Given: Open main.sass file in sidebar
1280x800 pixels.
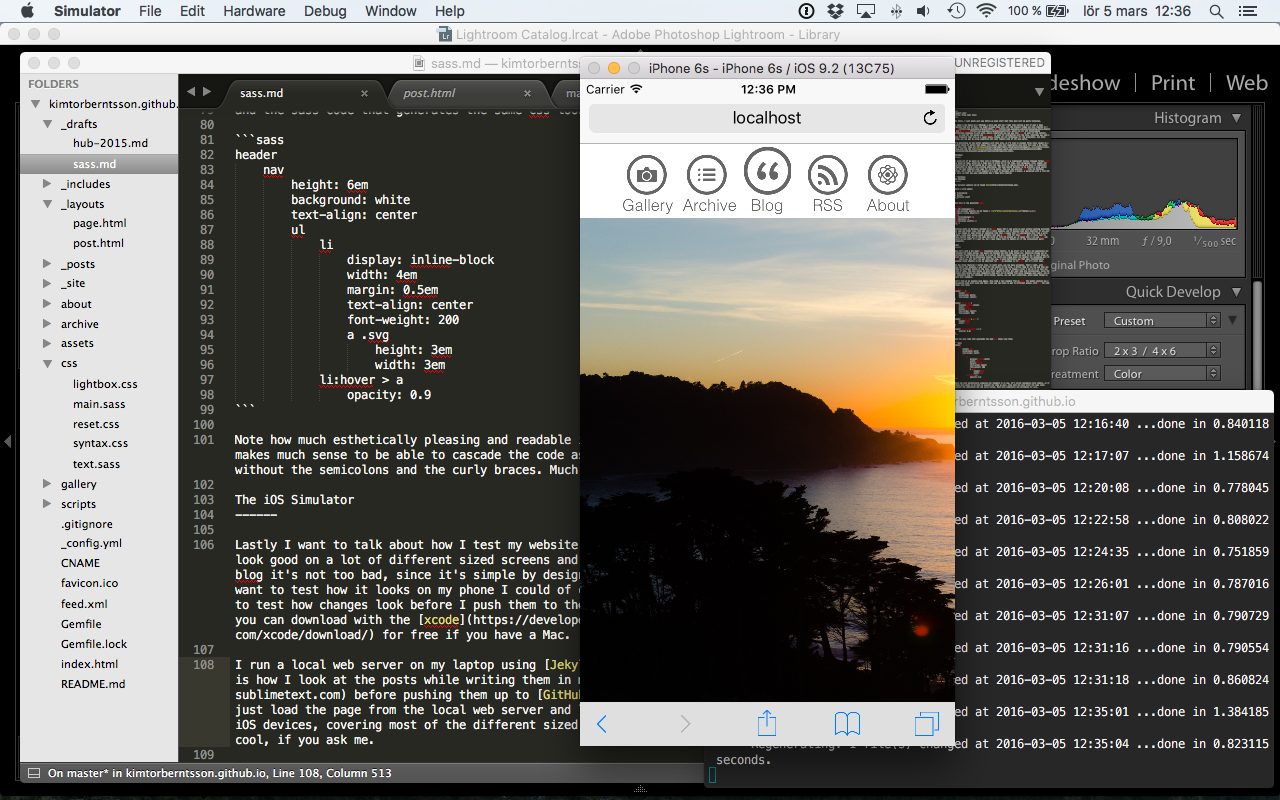Looking at the screenshot, I should coord(99,404).
